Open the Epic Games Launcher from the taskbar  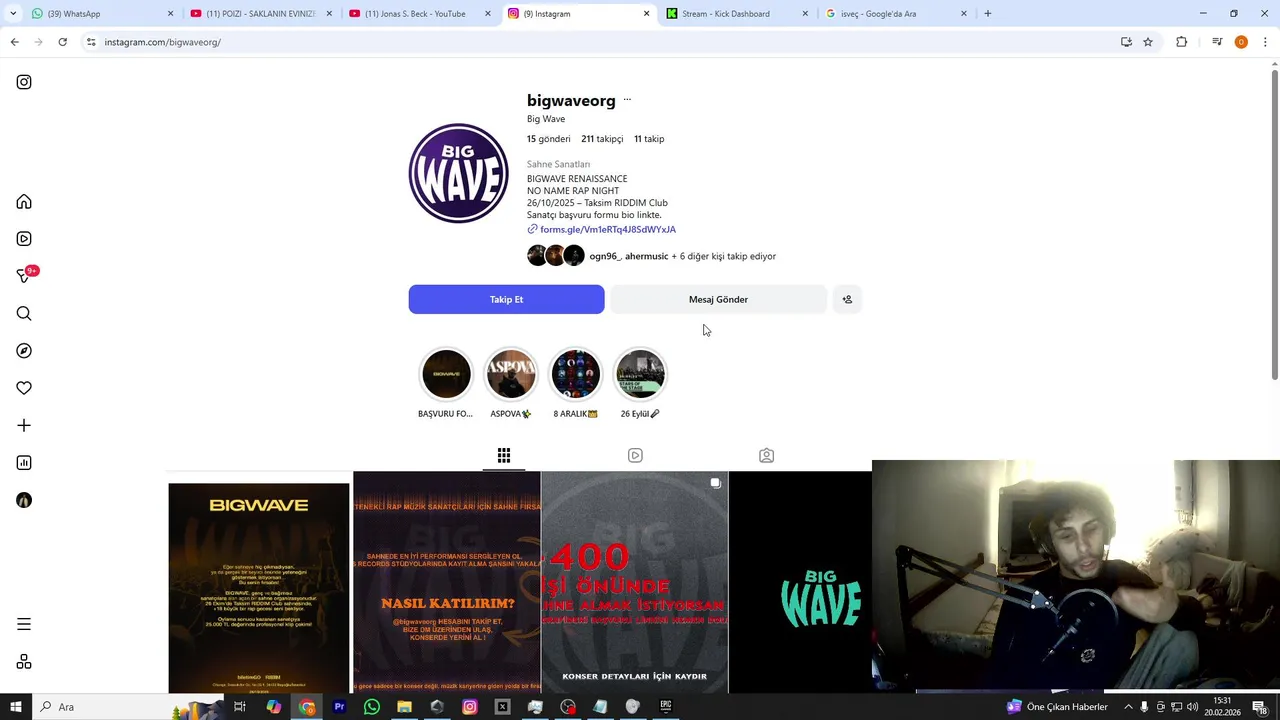pyautogui.click(x=666, y=707)
